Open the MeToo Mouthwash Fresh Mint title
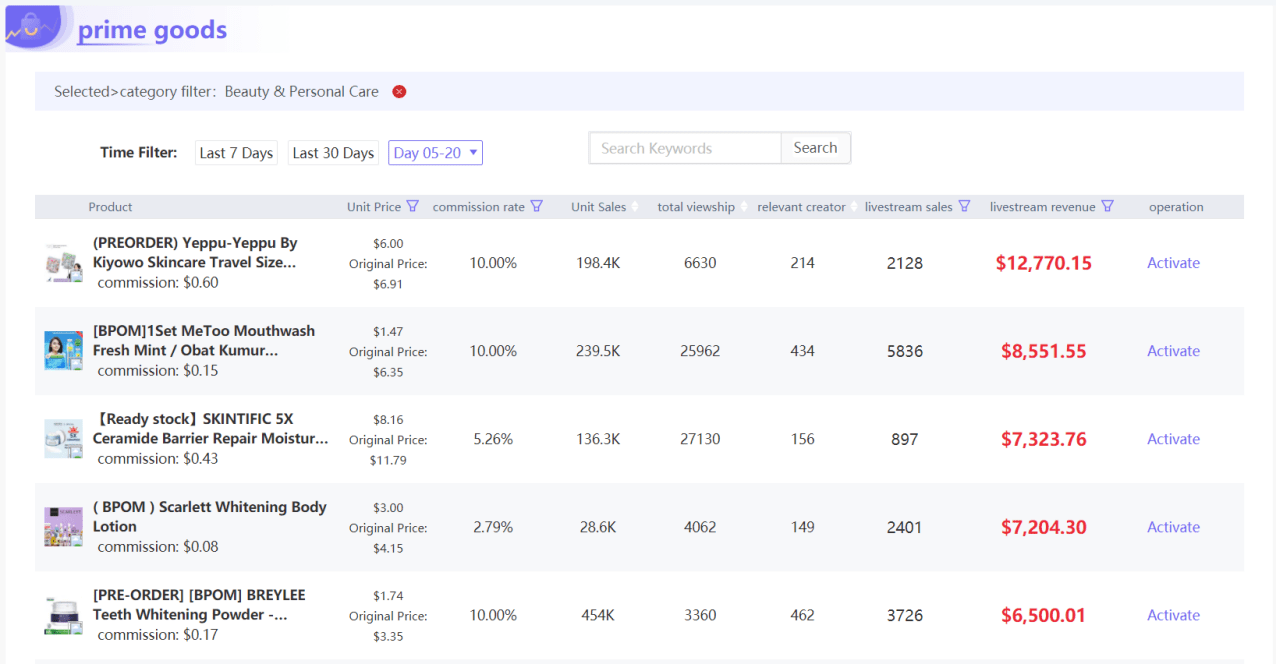 [204, 341]
